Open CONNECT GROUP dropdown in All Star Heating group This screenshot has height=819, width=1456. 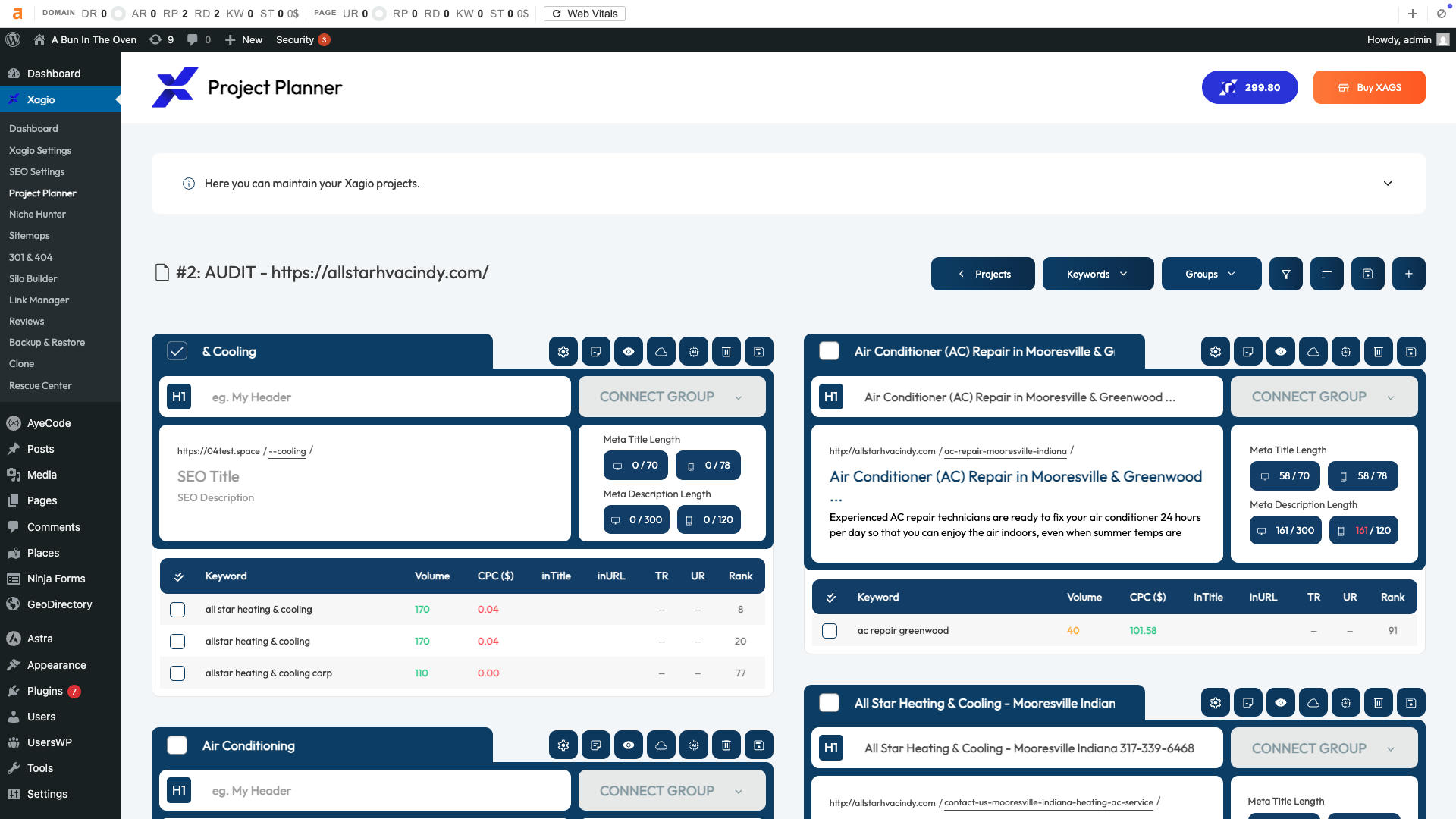1324,748
